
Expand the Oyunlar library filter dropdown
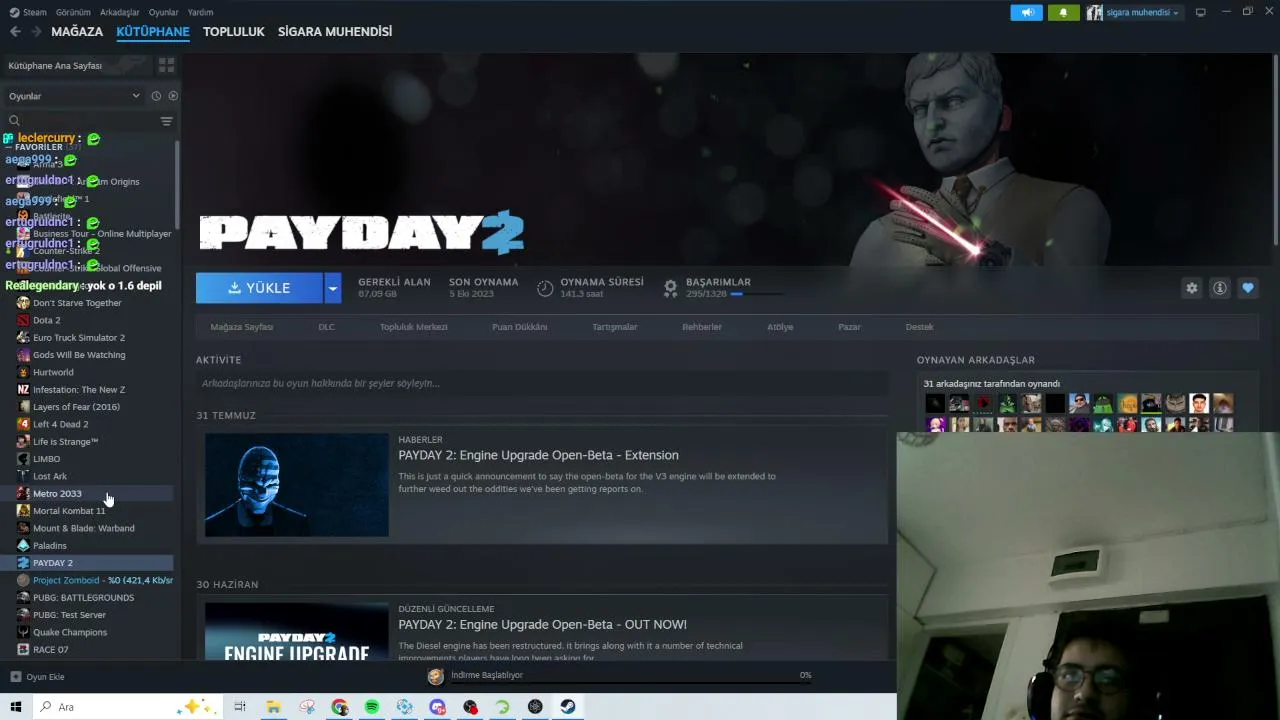[x=74, y=96]
